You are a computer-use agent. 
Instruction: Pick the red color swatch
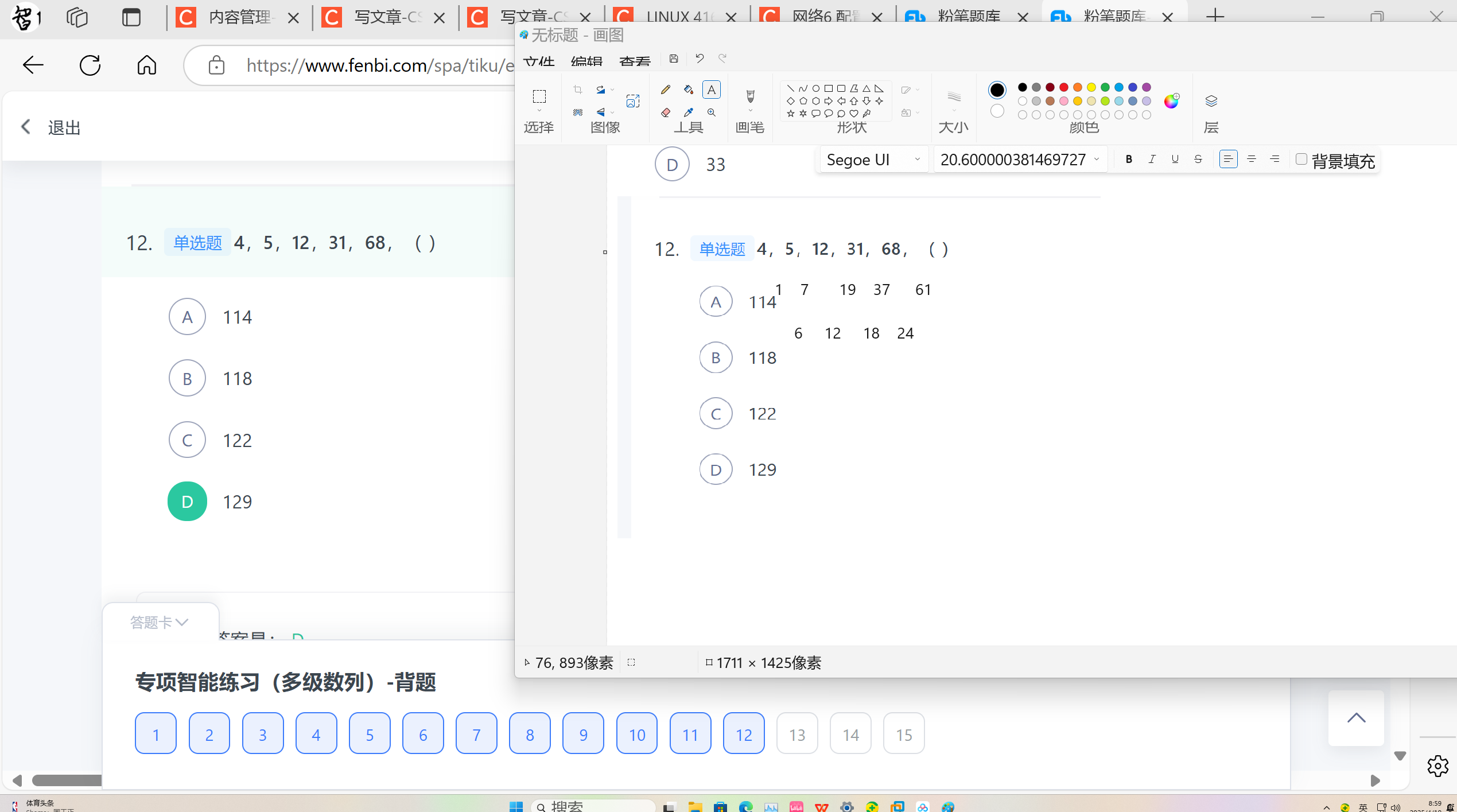[1063, 87]
